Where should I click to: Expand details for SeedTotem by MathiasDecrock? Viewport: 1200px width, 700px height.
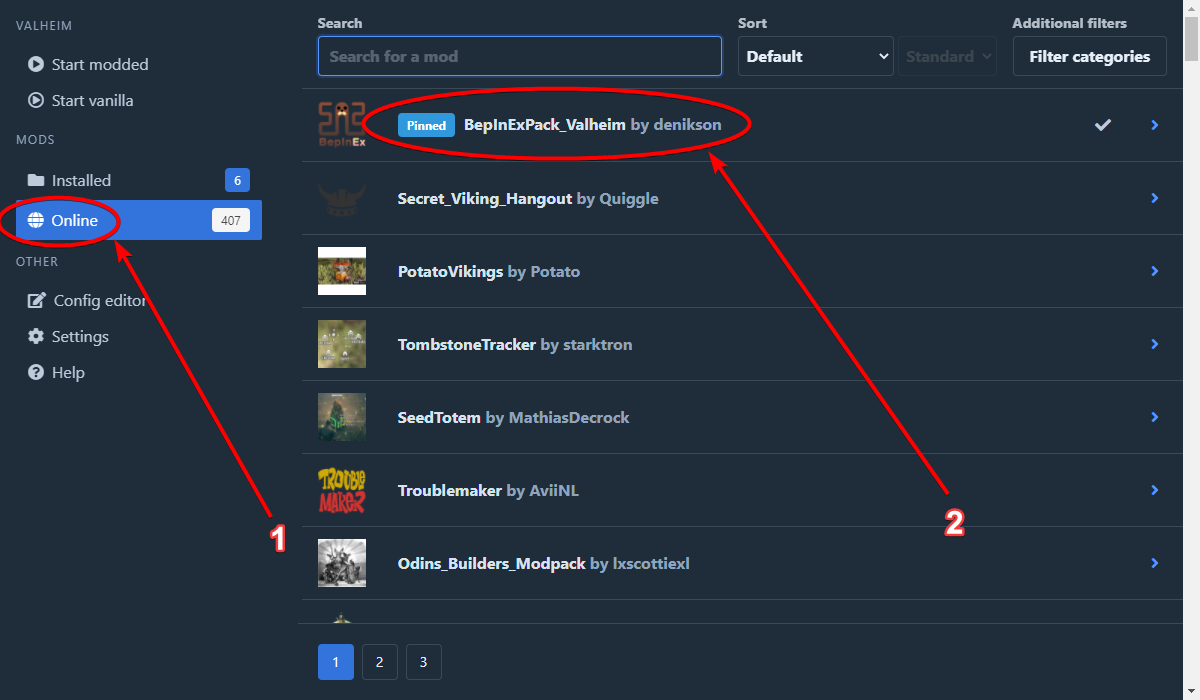(1154, 417)
